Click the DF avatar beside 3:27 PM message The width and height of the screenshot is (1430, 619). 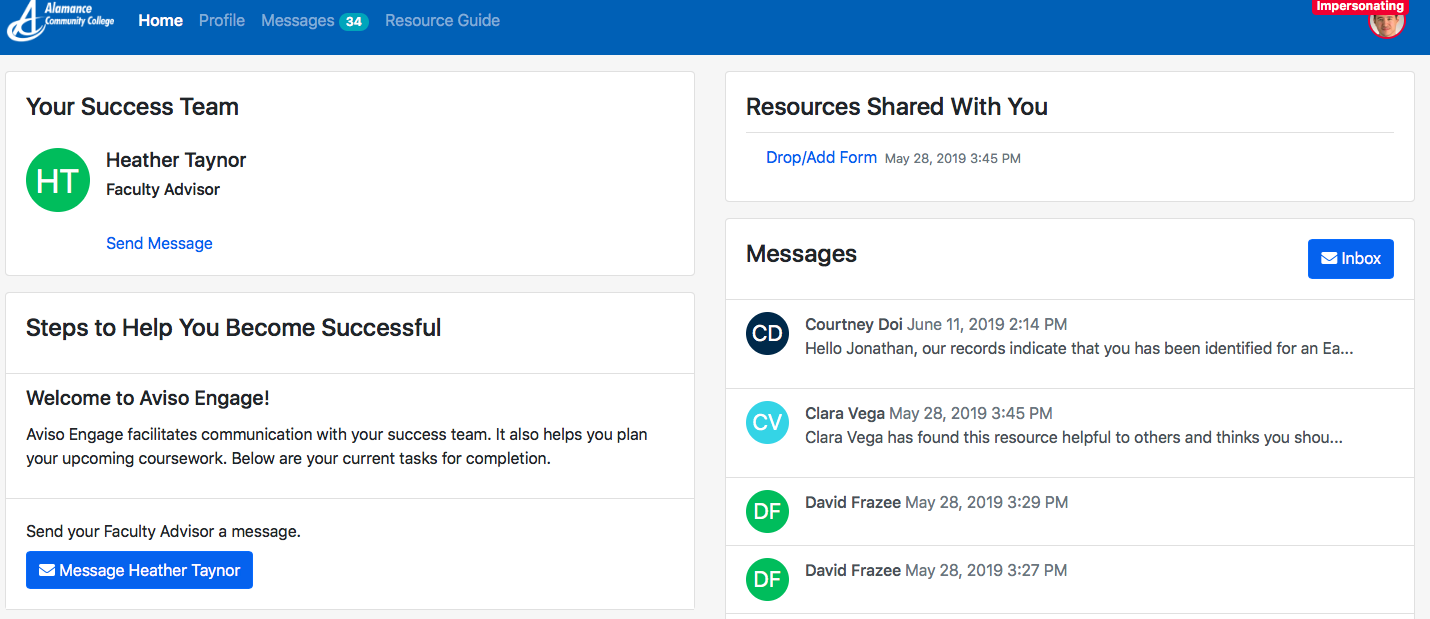pos(768,579)
